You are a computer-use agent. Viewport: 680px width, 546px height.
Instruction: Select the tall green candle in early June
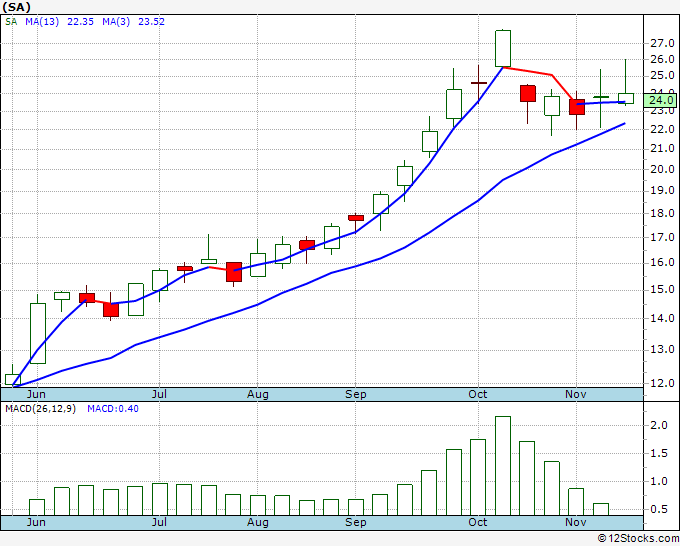[38, 333]
